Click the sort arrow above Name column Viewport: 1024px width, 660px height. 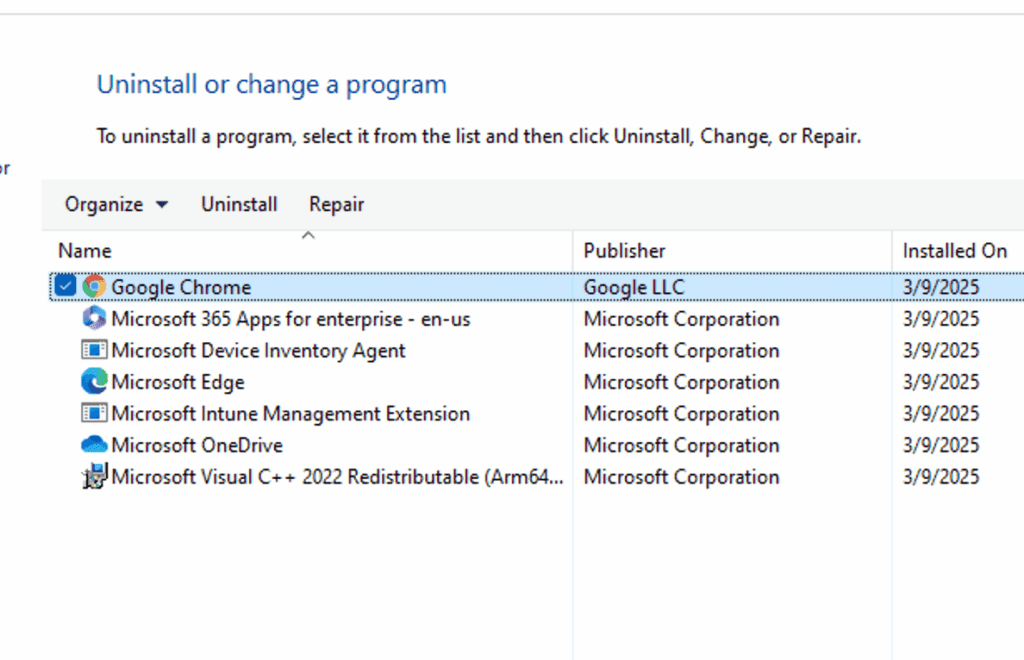[x=308, y=236]
